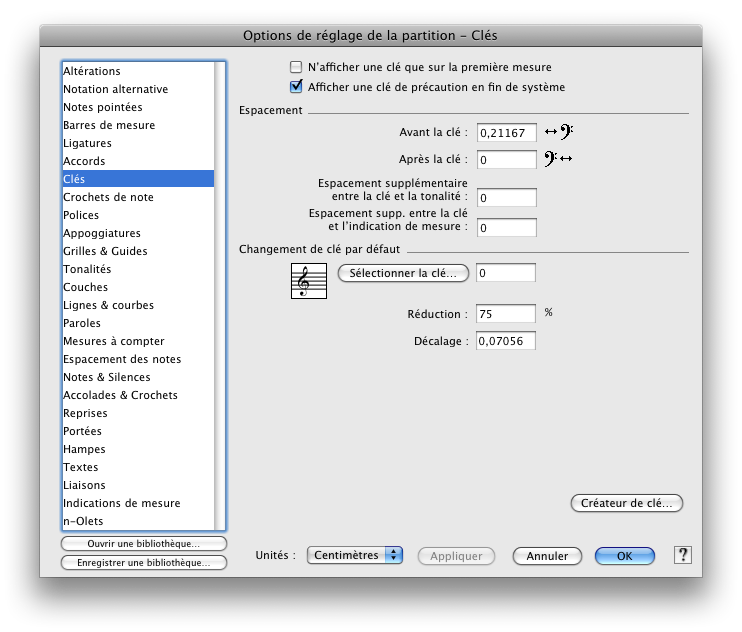Uncheck Afficher une clé de précaution

pos(296,87)
